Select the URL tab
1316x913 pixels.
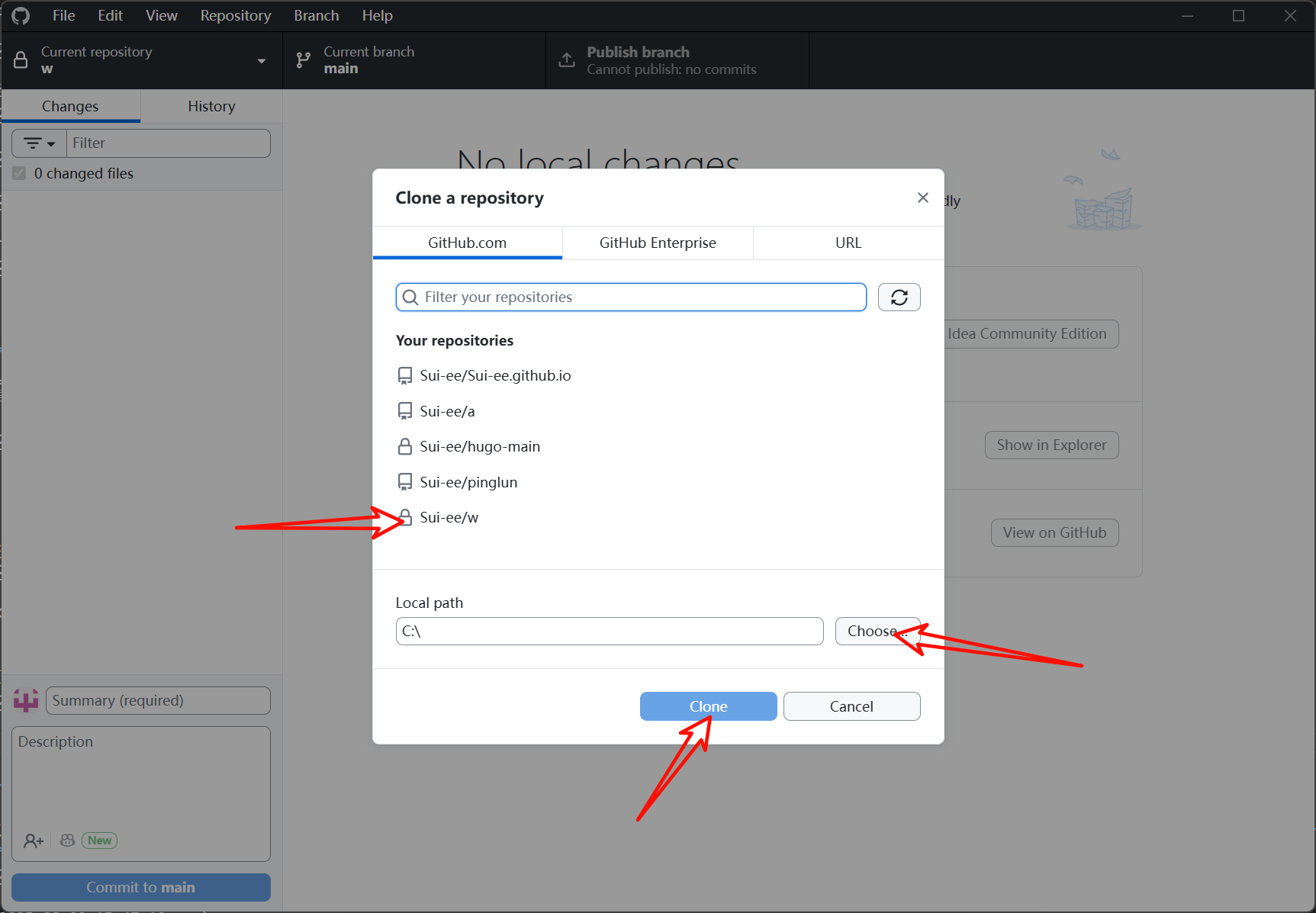pyautogui.click(x=848, y=243)
